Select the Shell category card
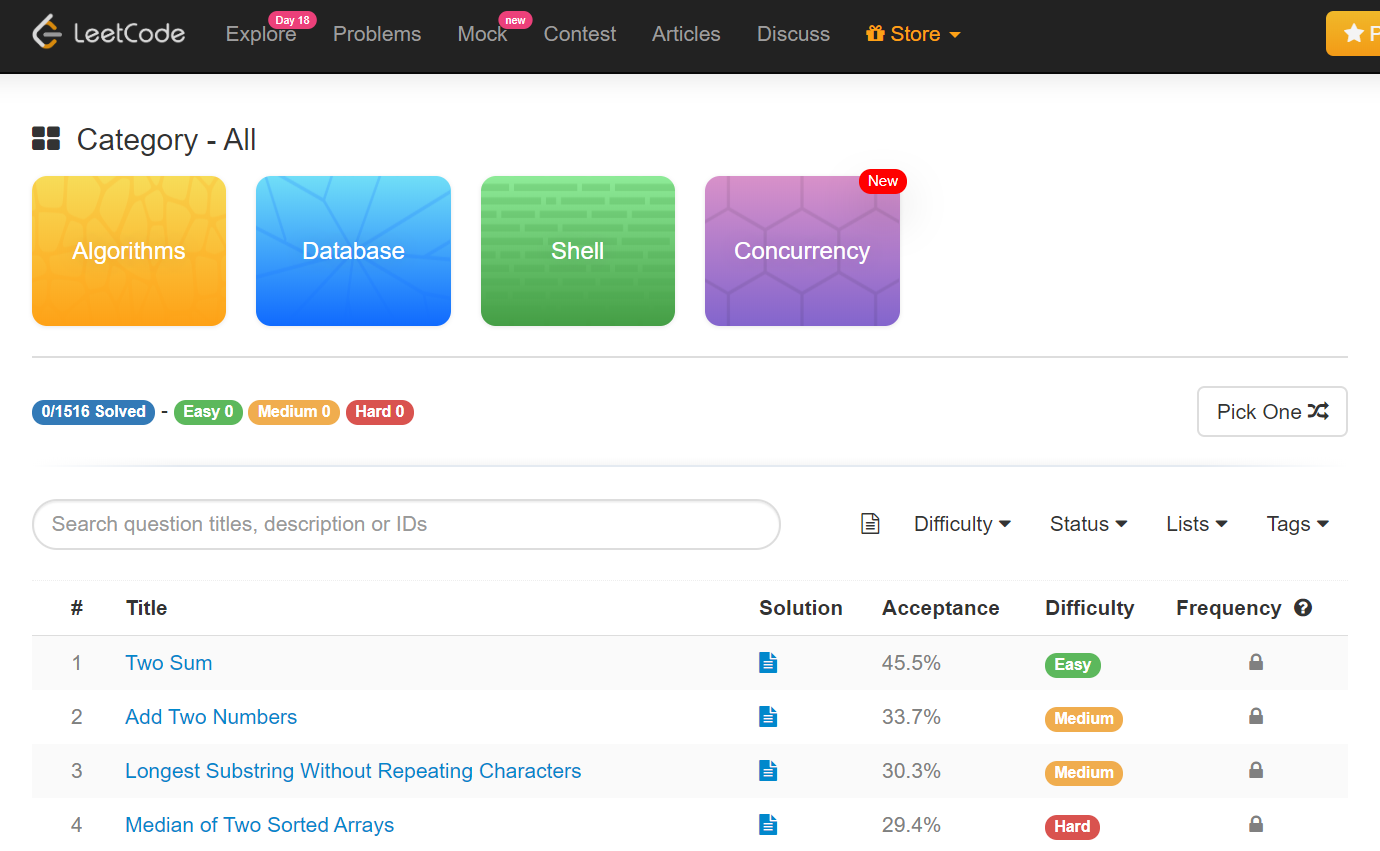 click(x=578, y=251)
